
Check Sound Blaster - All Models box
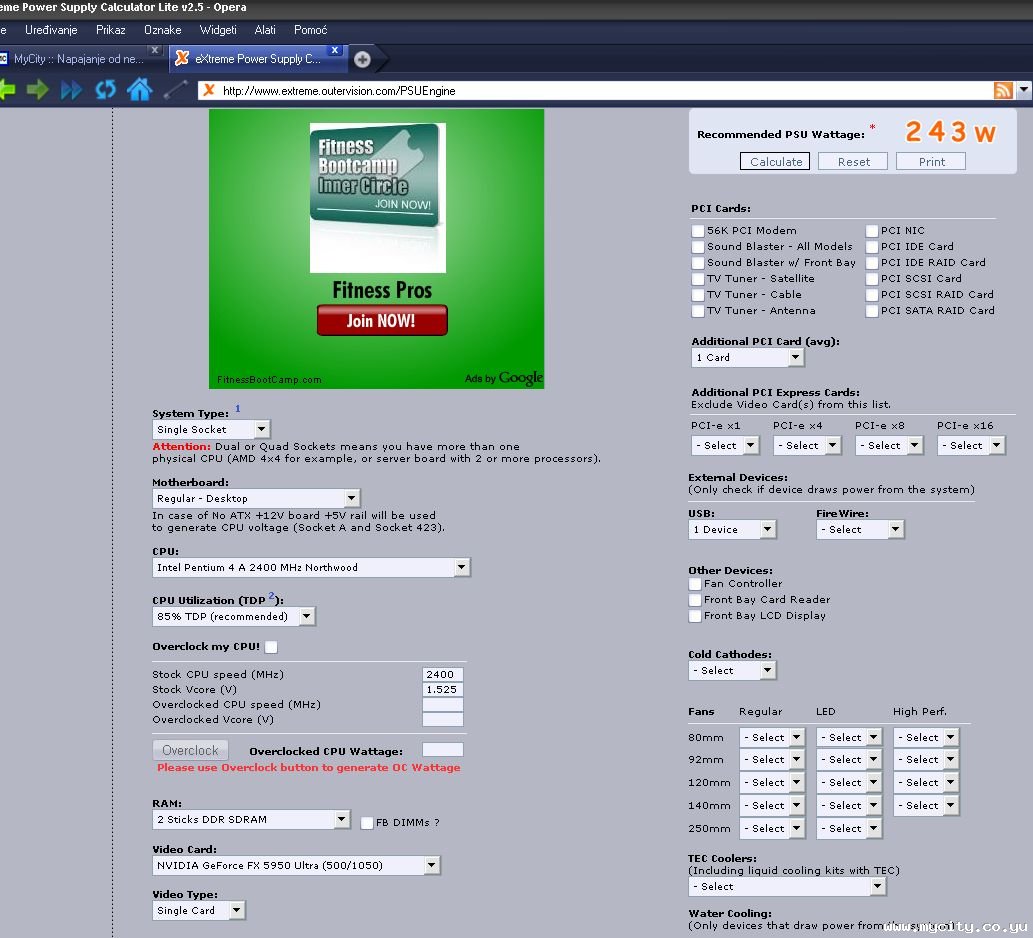click(698, 246)
